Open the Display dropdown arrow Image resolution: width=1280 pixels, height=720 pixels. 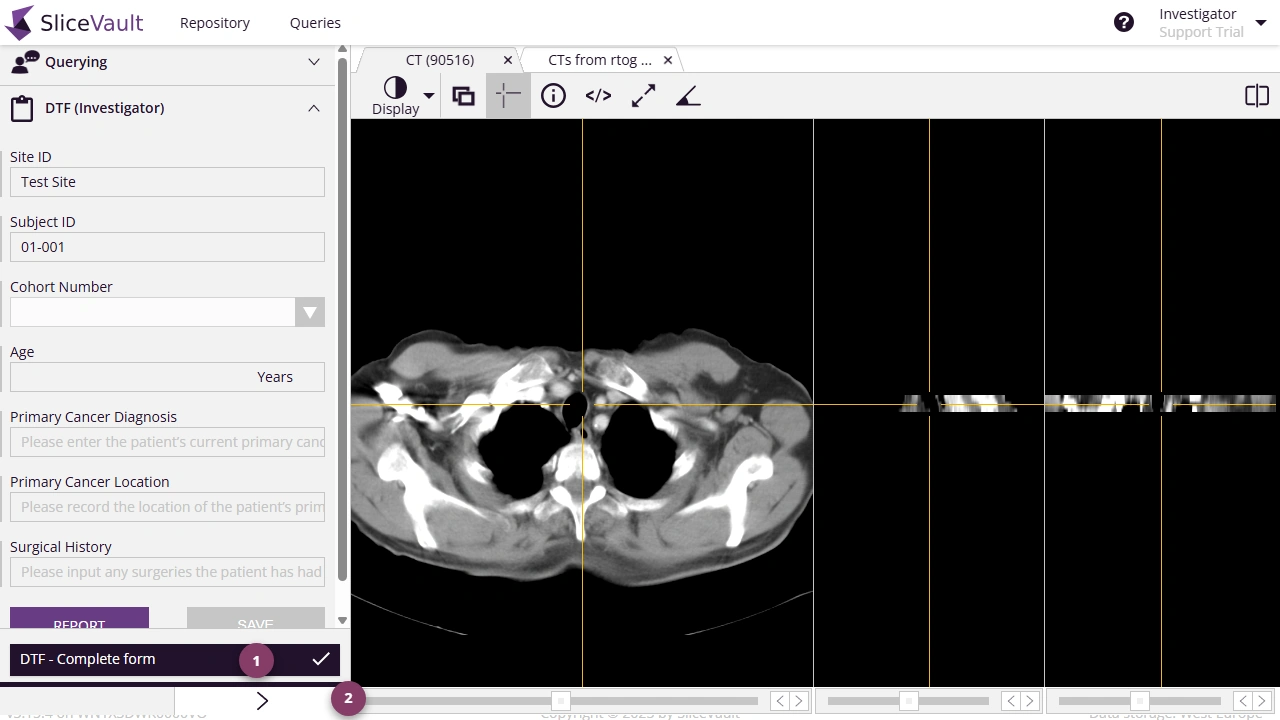coord(429,96)
